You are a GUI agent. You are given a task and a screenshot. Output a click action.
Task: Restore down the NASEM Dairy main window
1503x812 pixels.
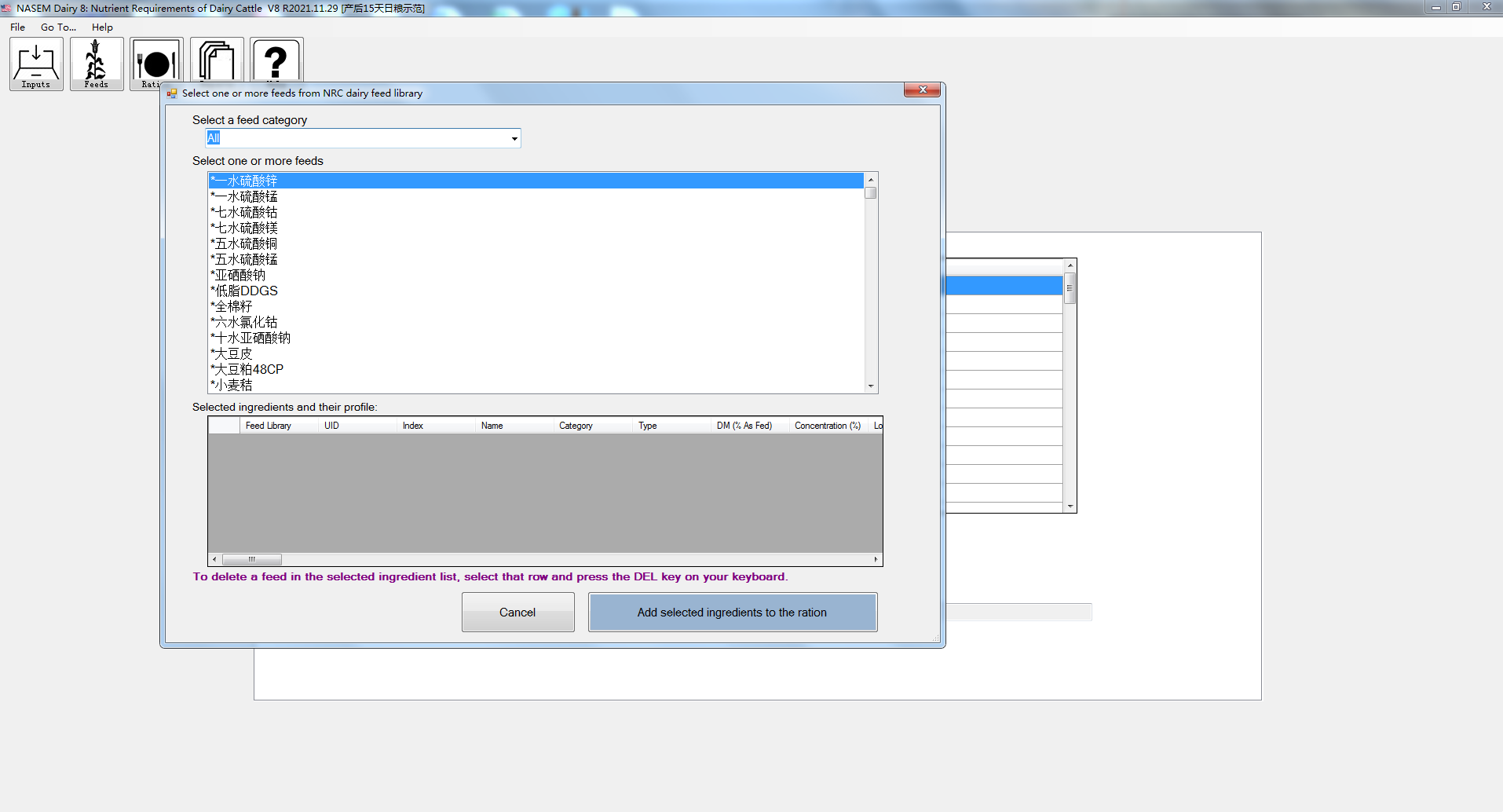[1456, 7]
